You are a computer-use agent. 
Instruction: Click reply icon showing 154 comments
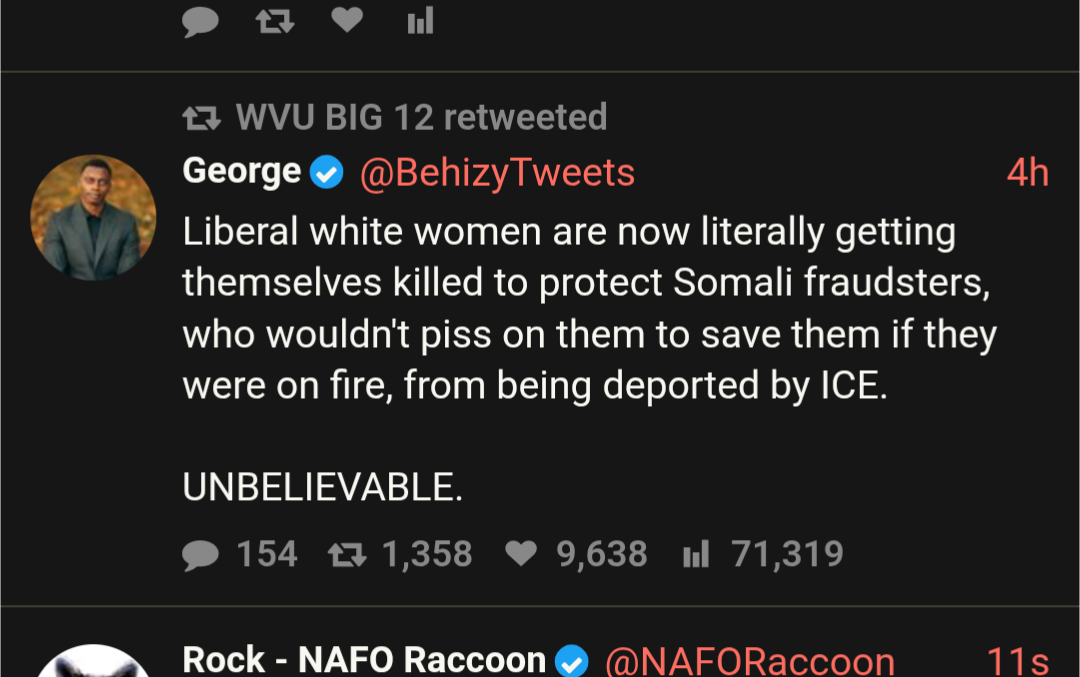pyautogui.click(x=201, y=555)
